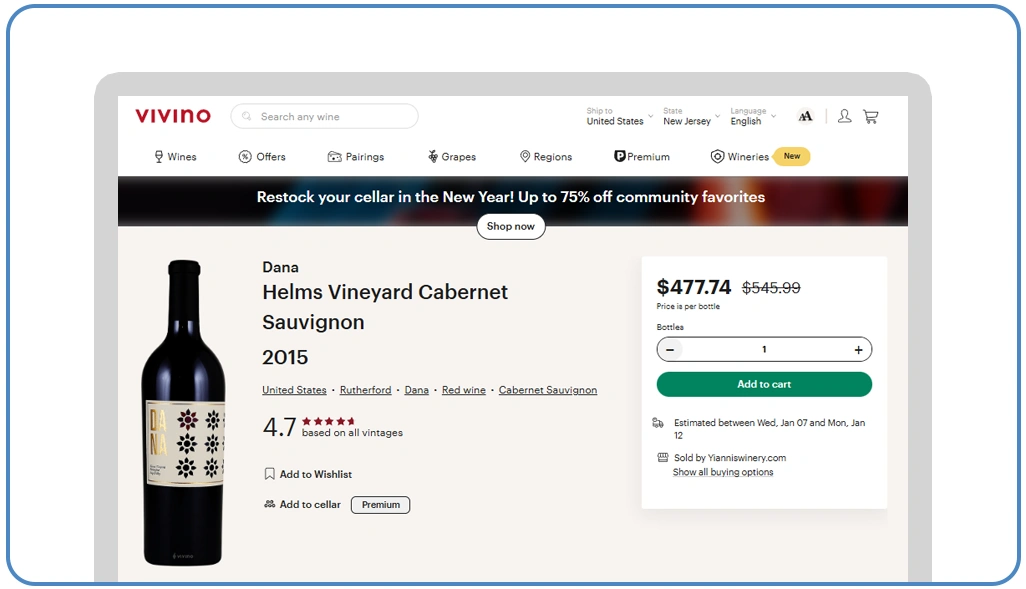Screen dimensions: 1026x589
Task: Select the Grapes menu item
Action: click(x=451, y=157)
